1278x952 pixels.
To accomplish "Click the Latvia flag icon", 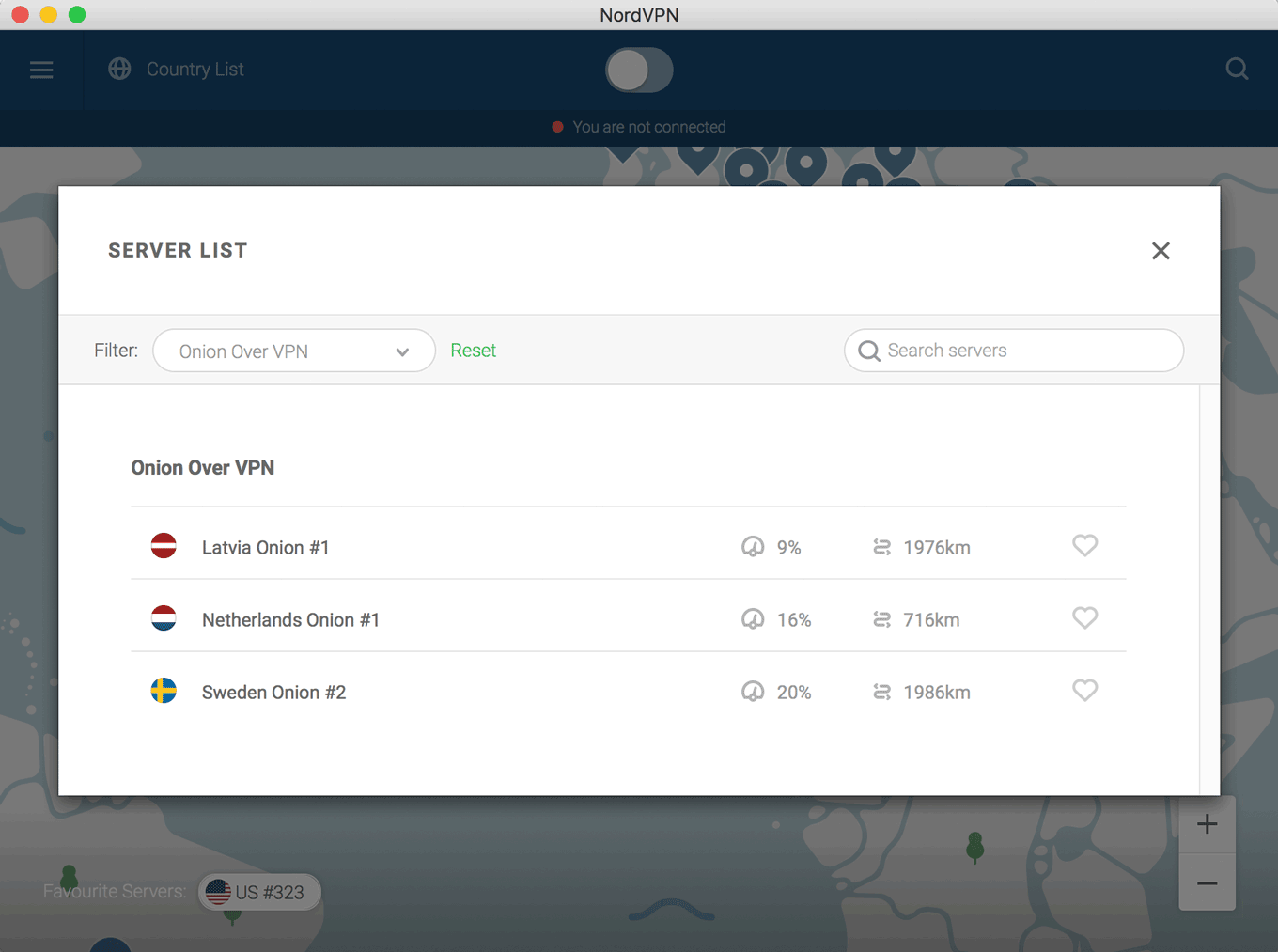I will tap(164, 545).
